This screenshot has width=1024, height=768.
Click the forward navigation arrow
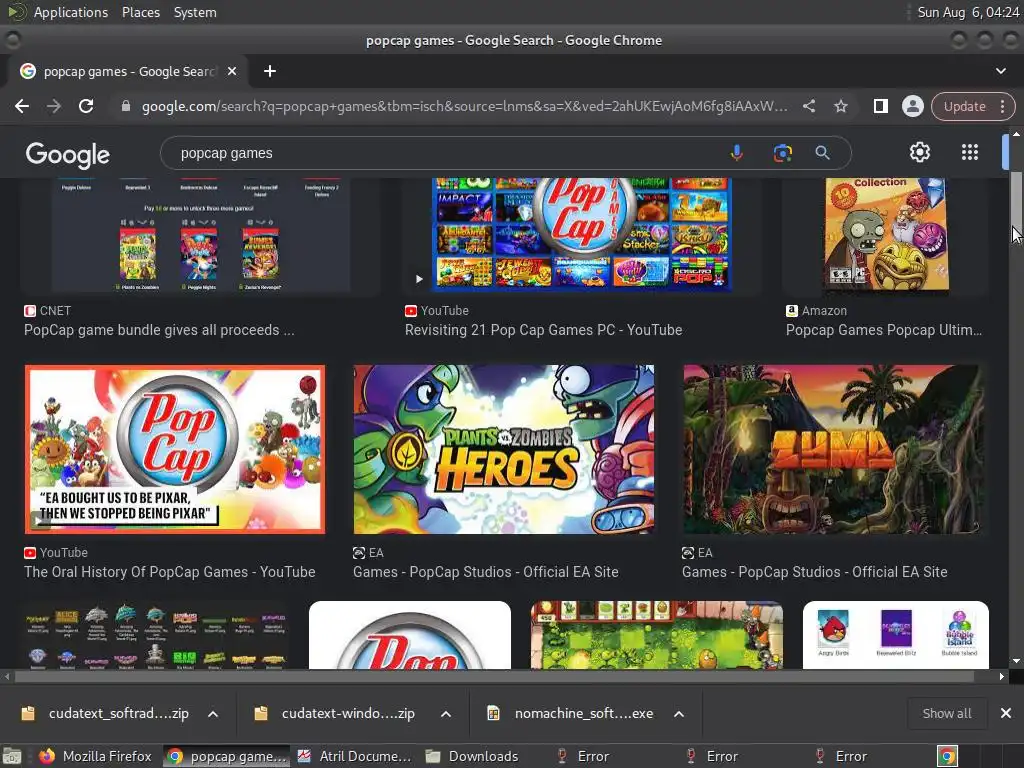(x=54, y=106)
